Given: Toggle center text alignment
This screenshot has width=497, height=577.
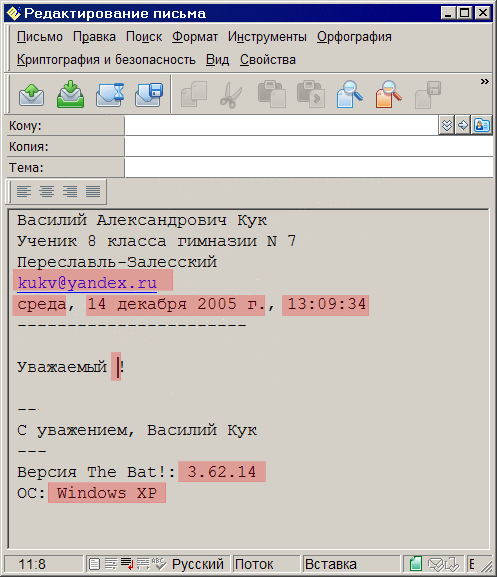Looking at the screenshot, I should (x=47, y=191).
